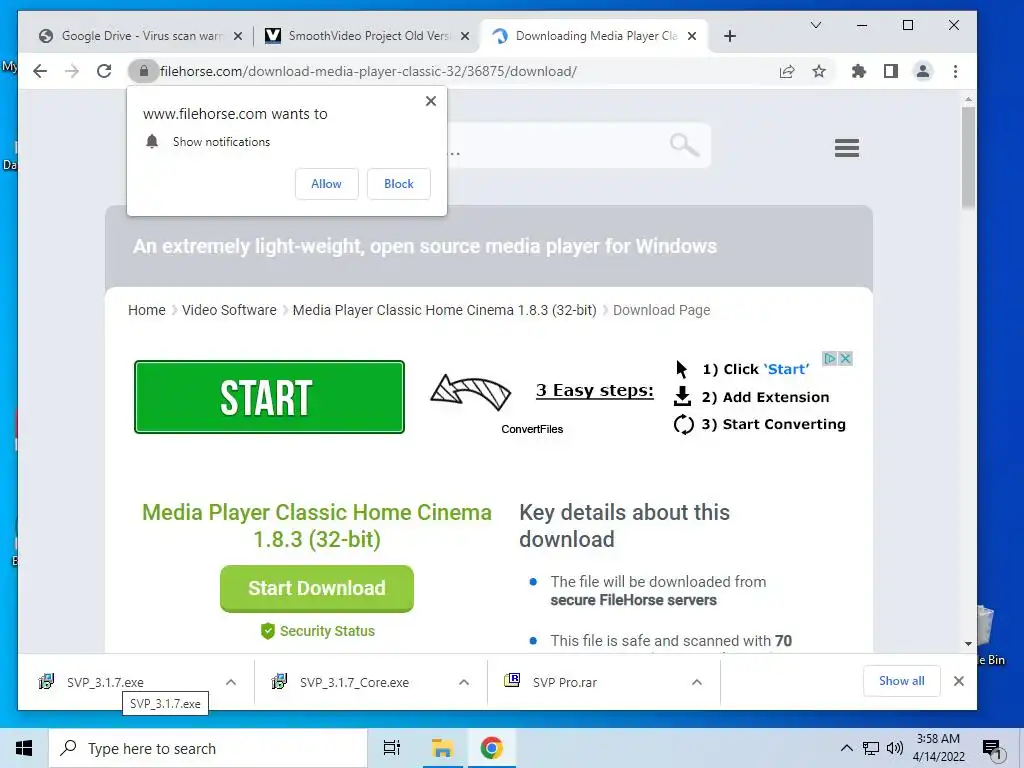Dismiss the notification permission popup
Image resolution: width=1024 pixels, height=768 pixels.
431,101
